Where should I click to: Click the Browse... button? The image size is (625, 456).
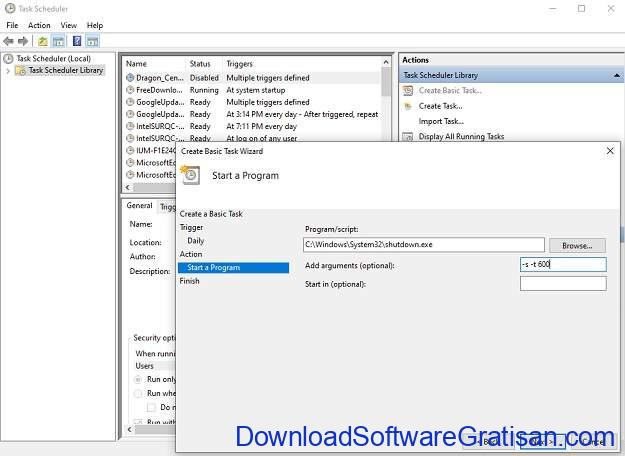(x=577, y=246)
